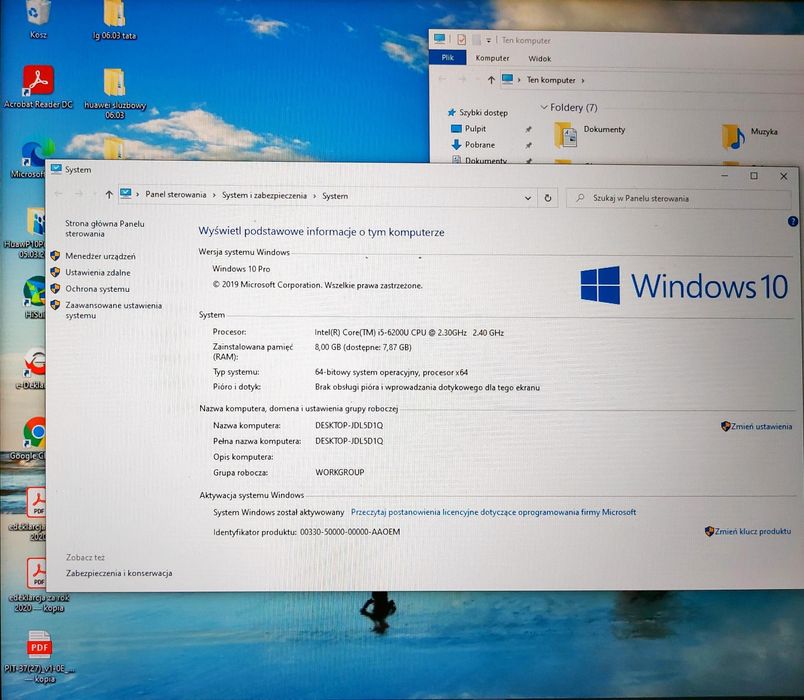Go to 'System i zabezpieczenia' breadcrumb
Image resolution: width=804 pixels, height=700 pixels.
[264, 195]
